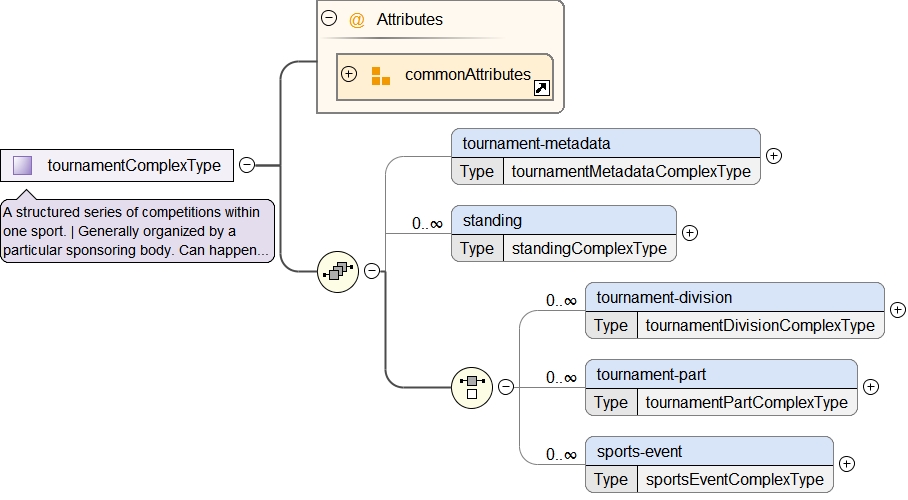Select the tournament-part element name

[x=651, y=375]
